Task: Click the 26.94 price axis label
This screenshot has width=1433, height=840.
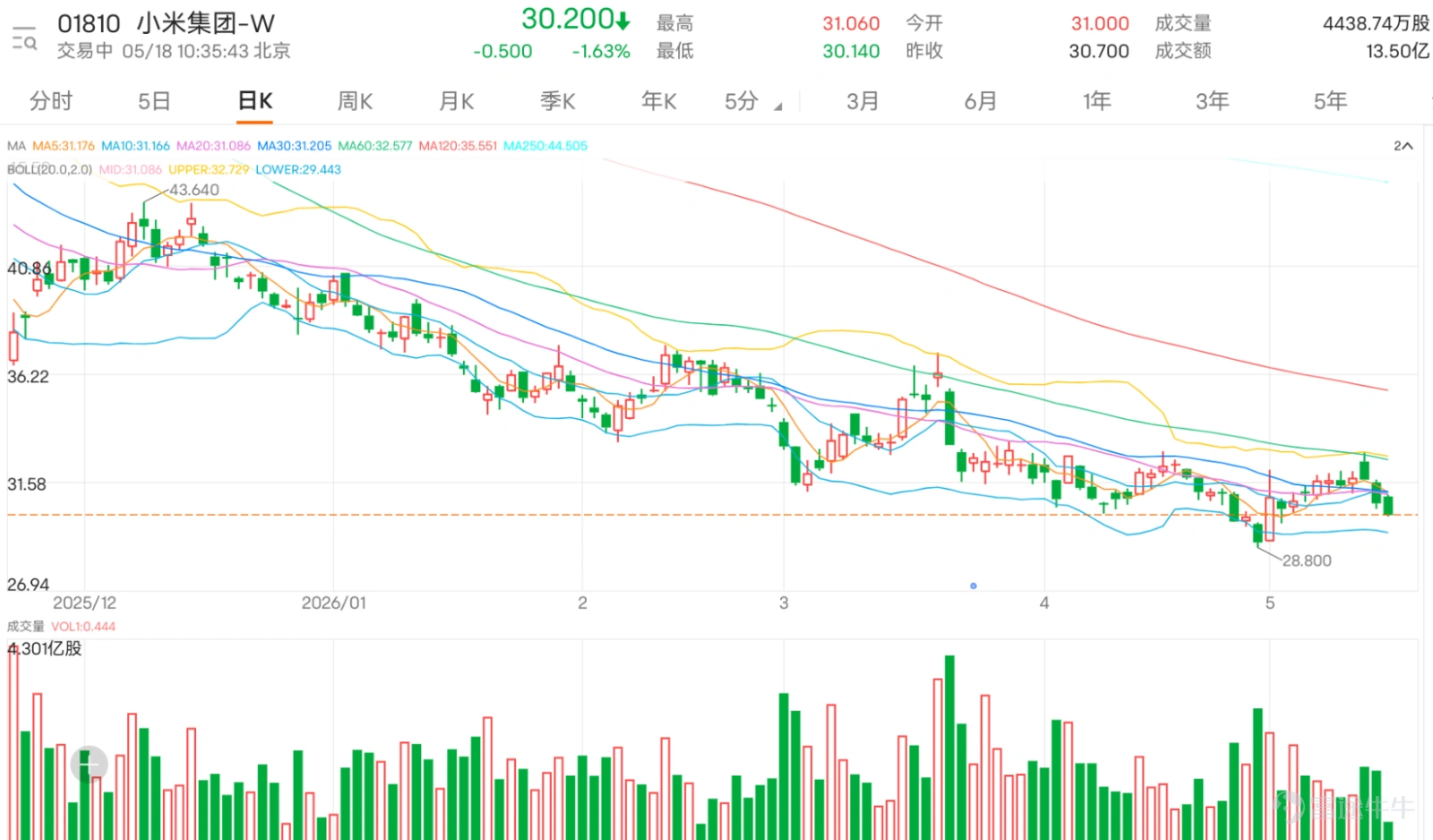Action: tap(28, 584)
